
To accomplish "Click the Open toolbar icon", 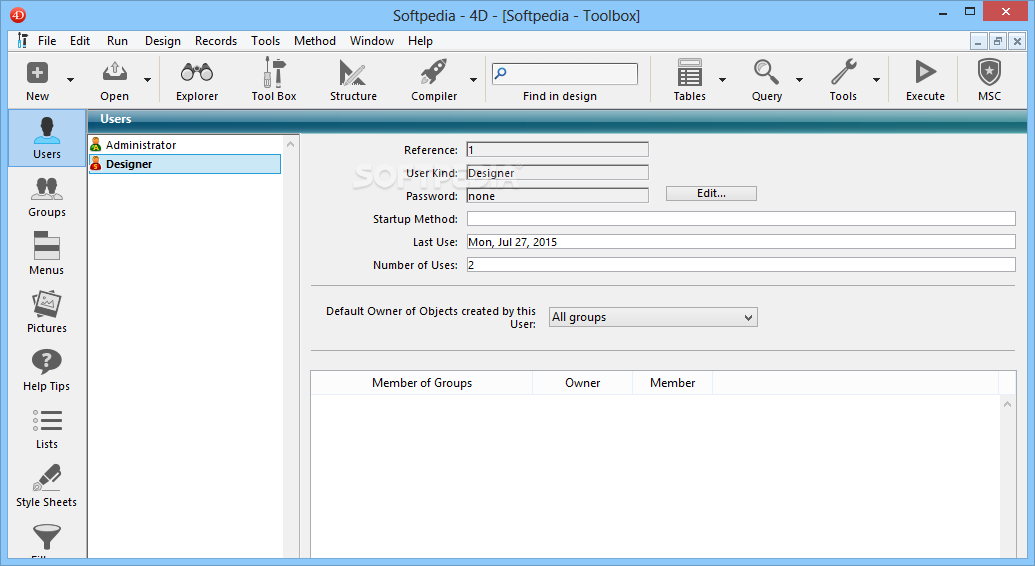I will coord(114,73).
